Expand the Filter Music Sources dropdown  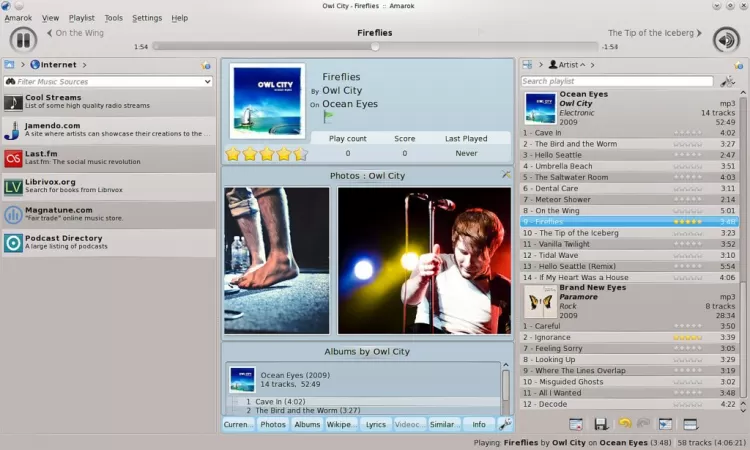pos(207,81)
